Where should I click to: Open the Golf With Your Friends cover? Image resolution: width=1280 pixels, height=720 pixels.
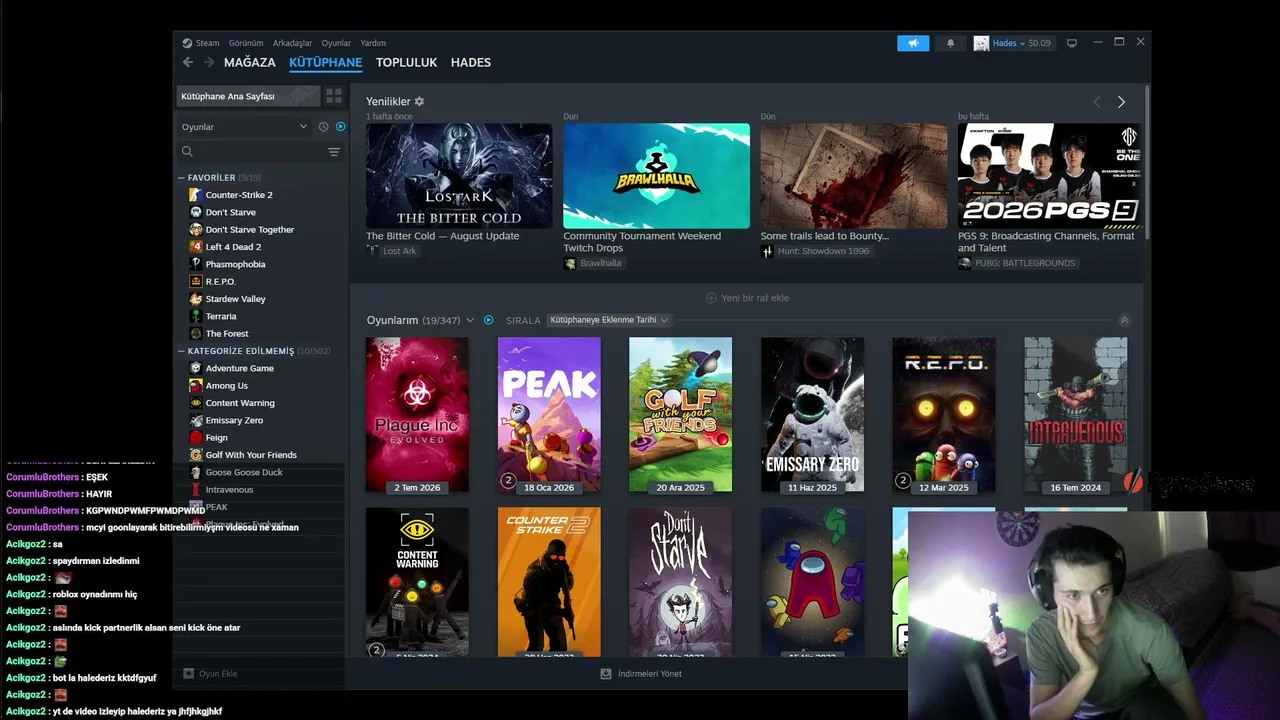(x=680, y=415)
